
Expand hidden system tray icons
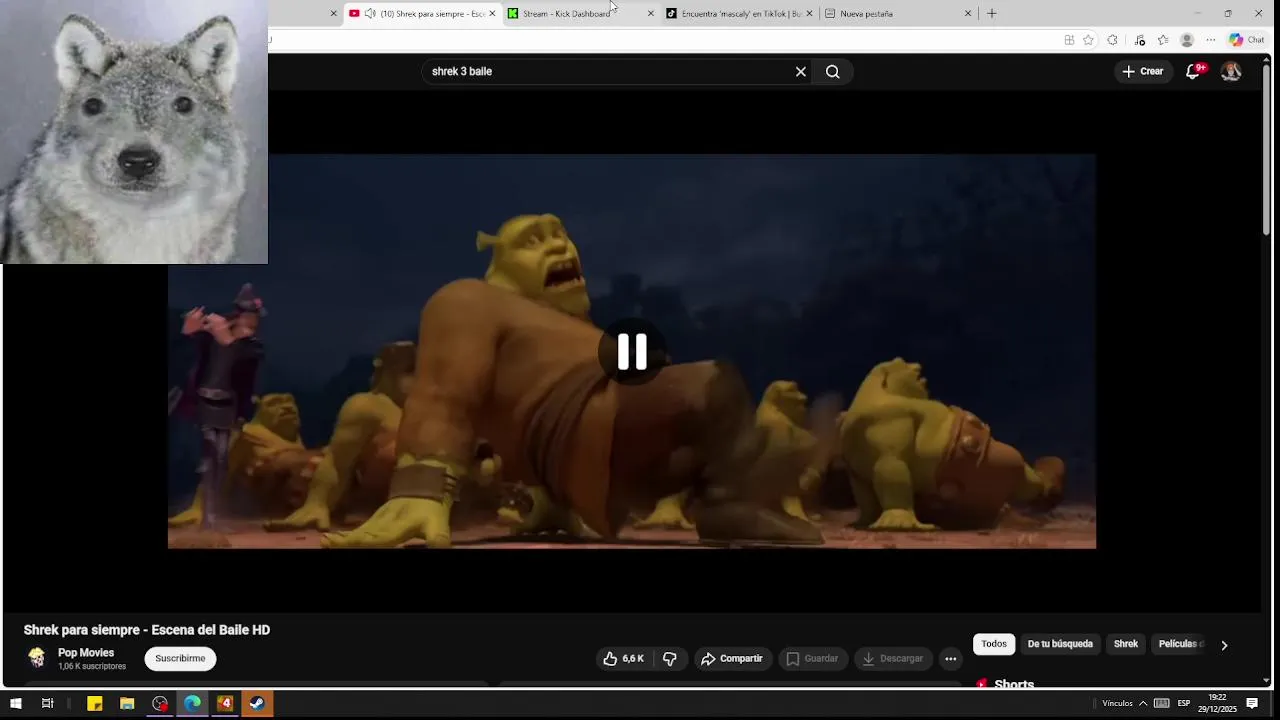click(x=1143, y=703)
